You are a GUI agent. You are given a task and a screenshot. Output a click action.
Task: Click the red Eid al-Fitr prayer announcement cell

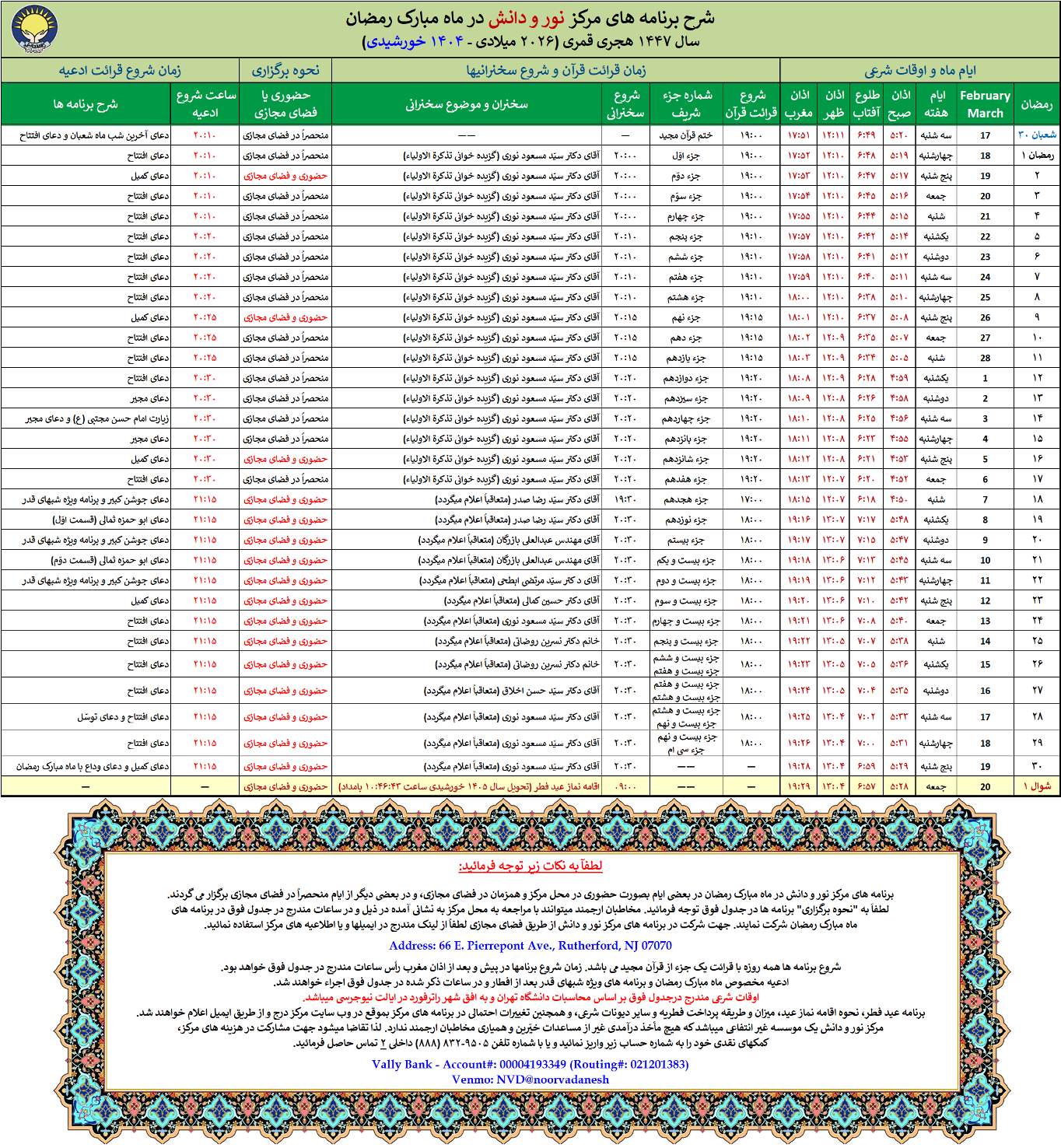point(469,786)
